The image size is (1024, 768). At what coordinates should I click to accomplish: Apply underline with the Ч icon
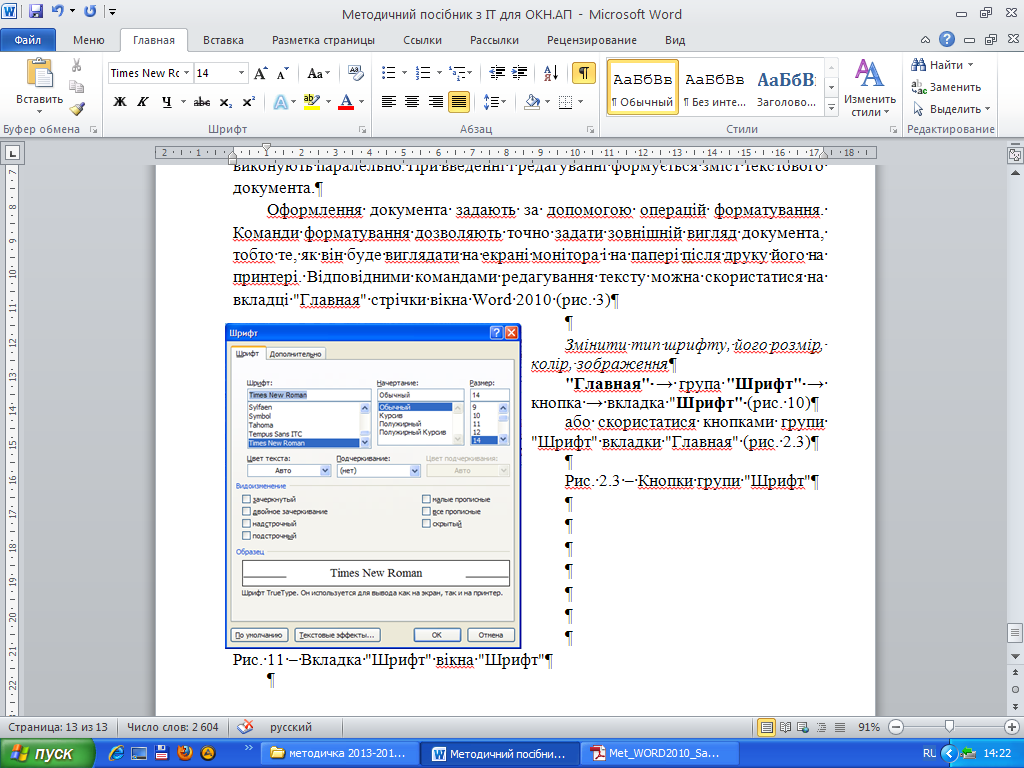click(167, 102)
